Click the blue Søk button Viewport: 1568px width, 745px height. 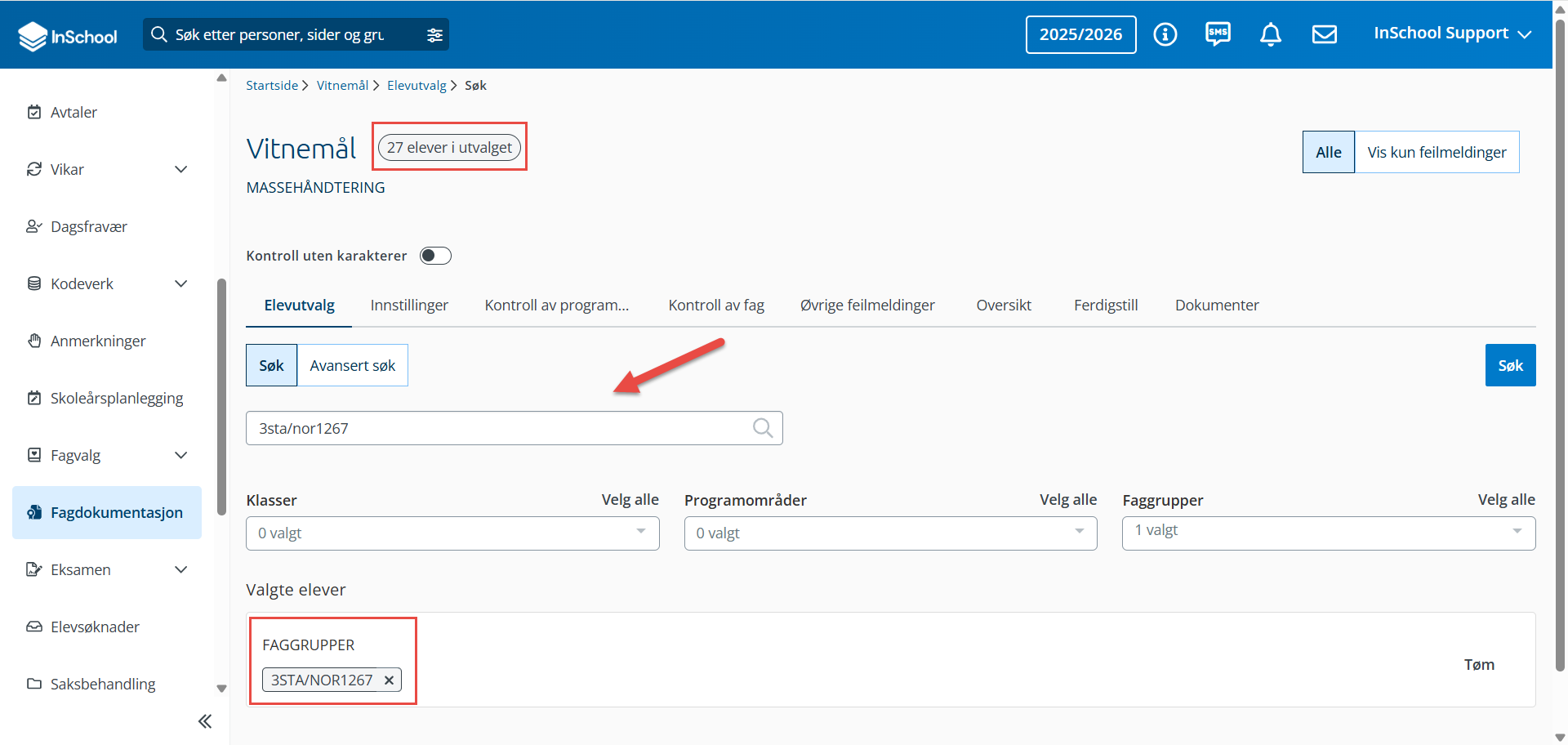pos(1510,365)
